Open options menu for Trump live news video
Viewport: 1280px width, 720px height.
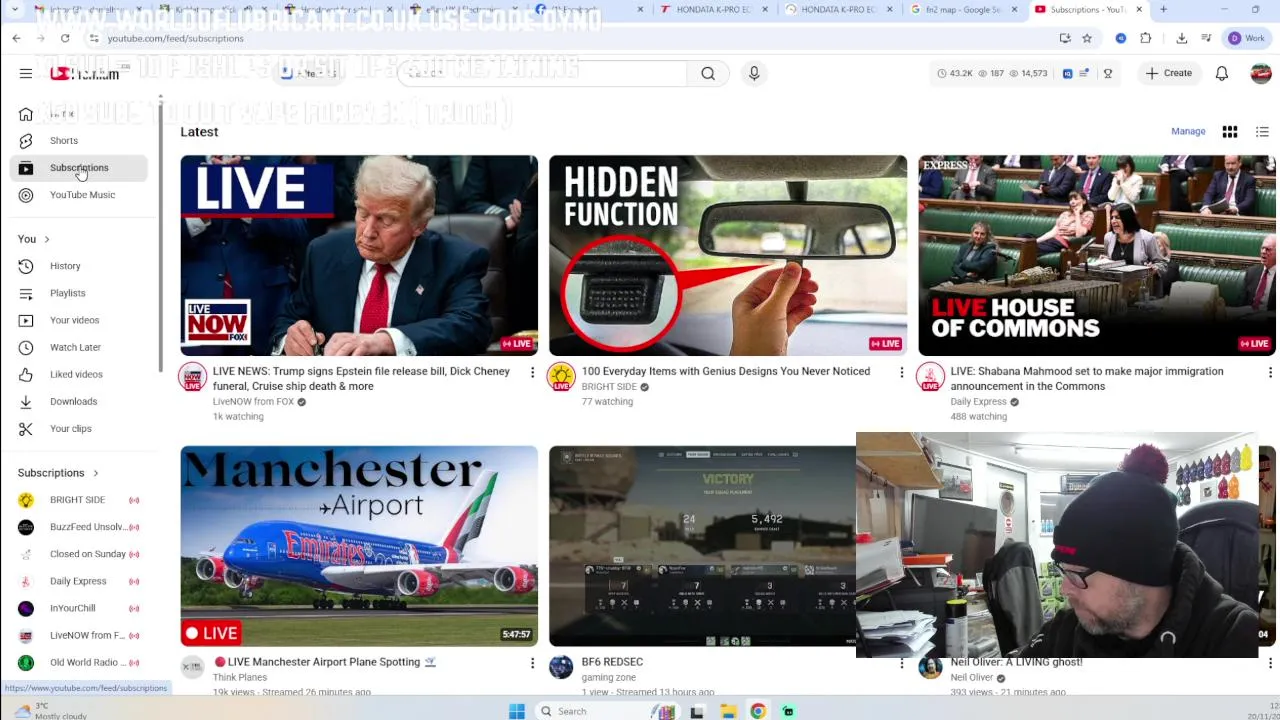click(x=532, y=373)
